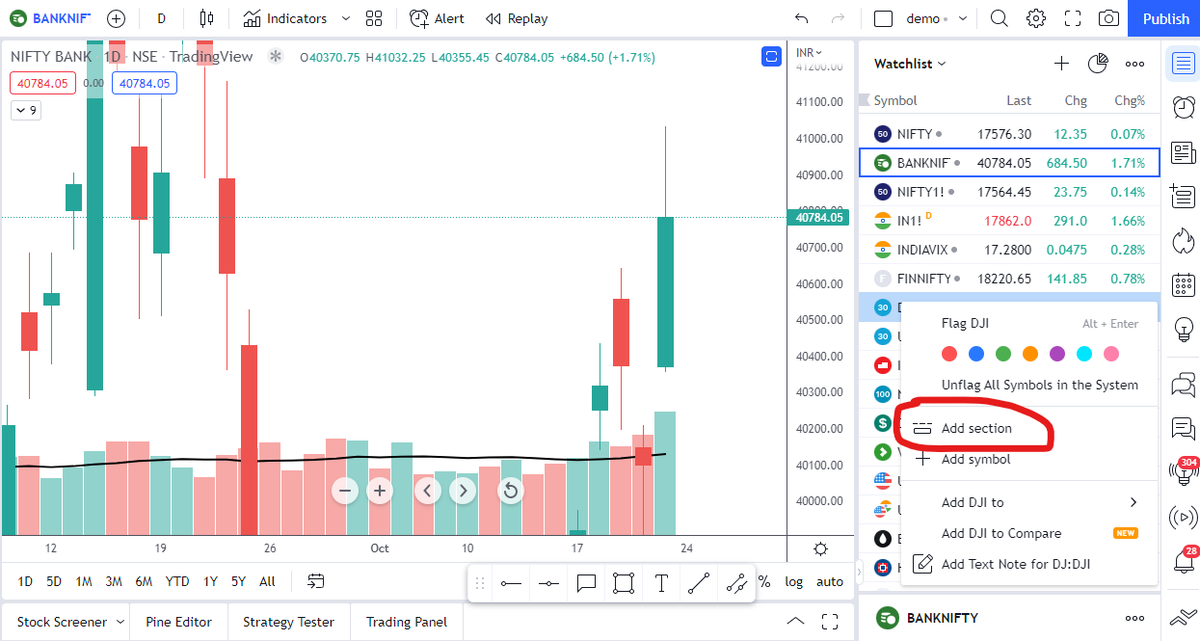Redo the chart action

[838, 18]
